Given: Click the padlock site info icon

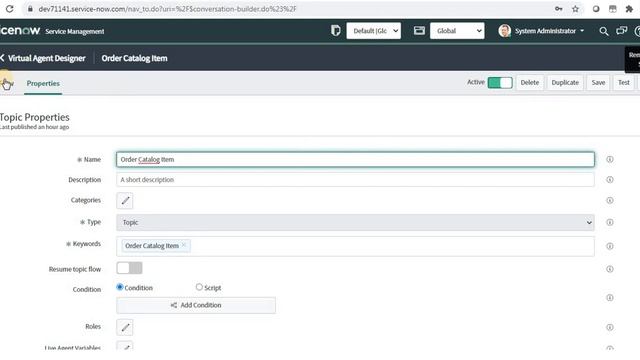Looking at the screenshot, I should pyautogui.click(x=30, y=9).
